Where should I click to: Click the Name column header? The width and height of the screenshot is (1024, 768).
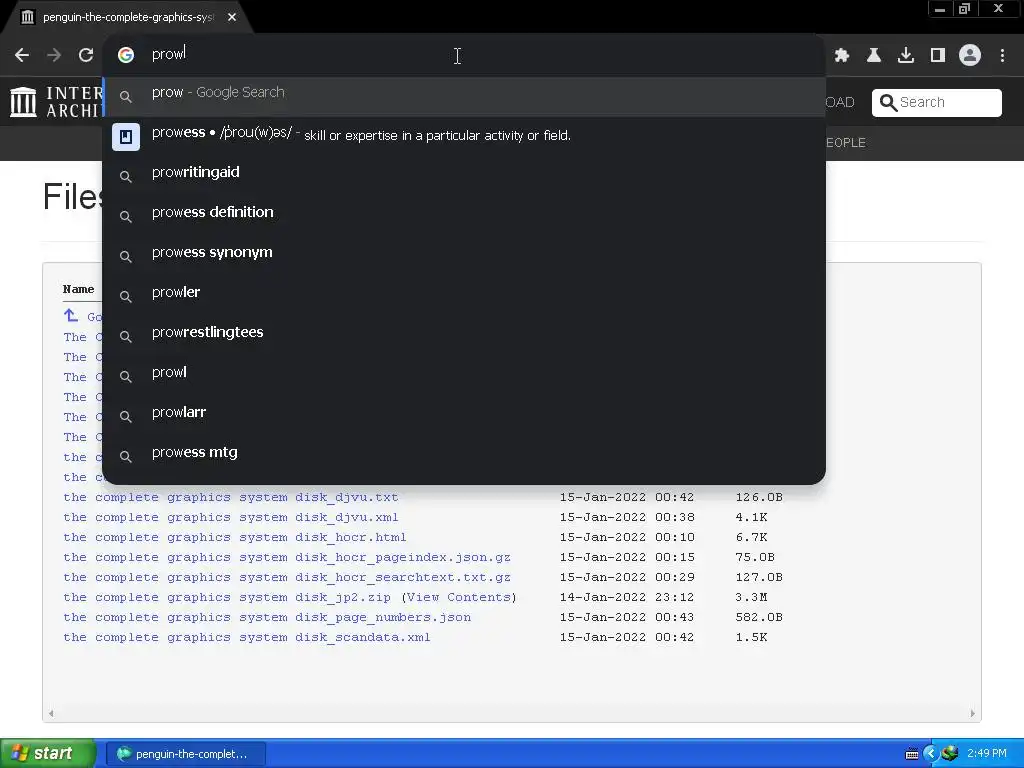78,289
